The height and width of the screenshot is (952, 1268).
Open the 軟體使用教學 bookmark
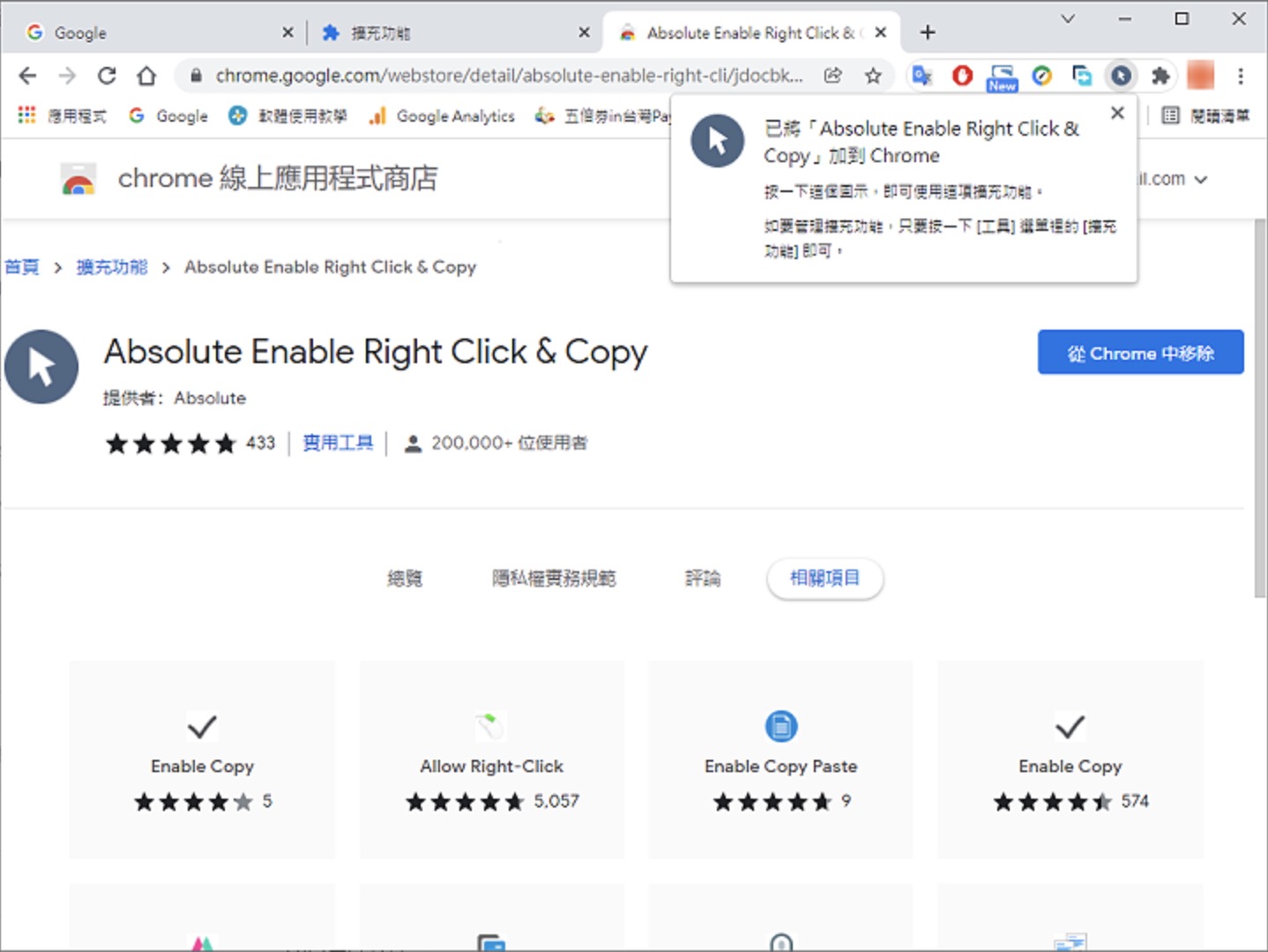(x=287, y=115)
